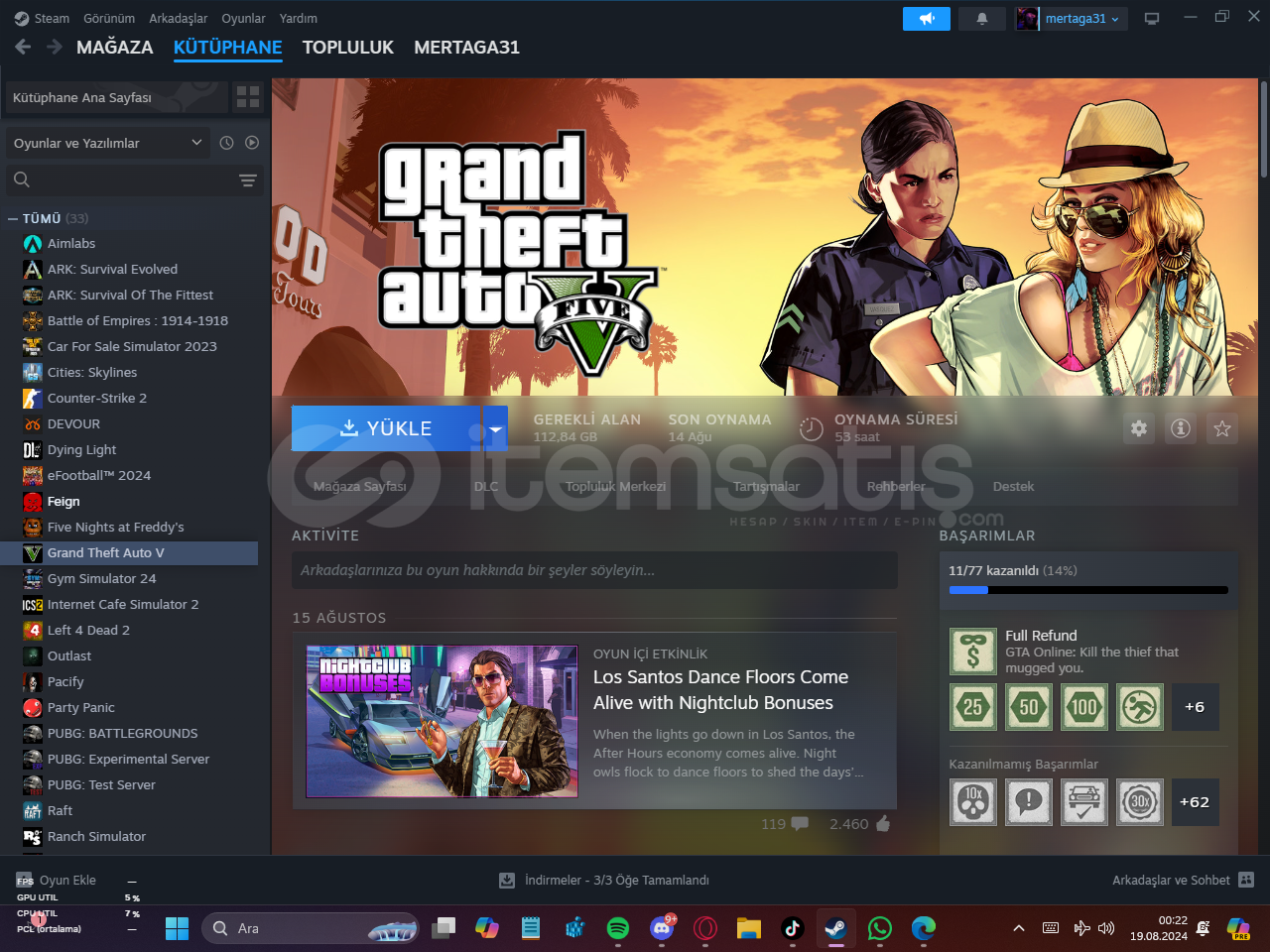Image resolution: width=1270 pixels, height=952 pixels.
Task: Collapse the TÜMÜ games category
Action: click(x=13, y=218)
